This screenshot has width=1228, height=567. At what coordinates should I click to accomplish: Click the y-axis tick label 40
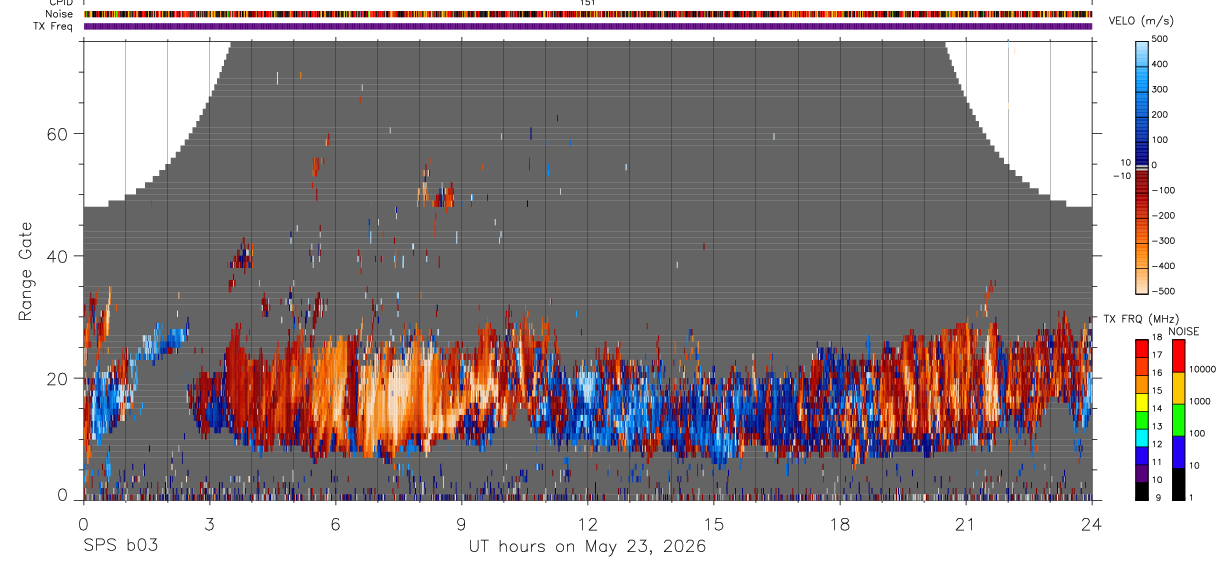point(58,256)
